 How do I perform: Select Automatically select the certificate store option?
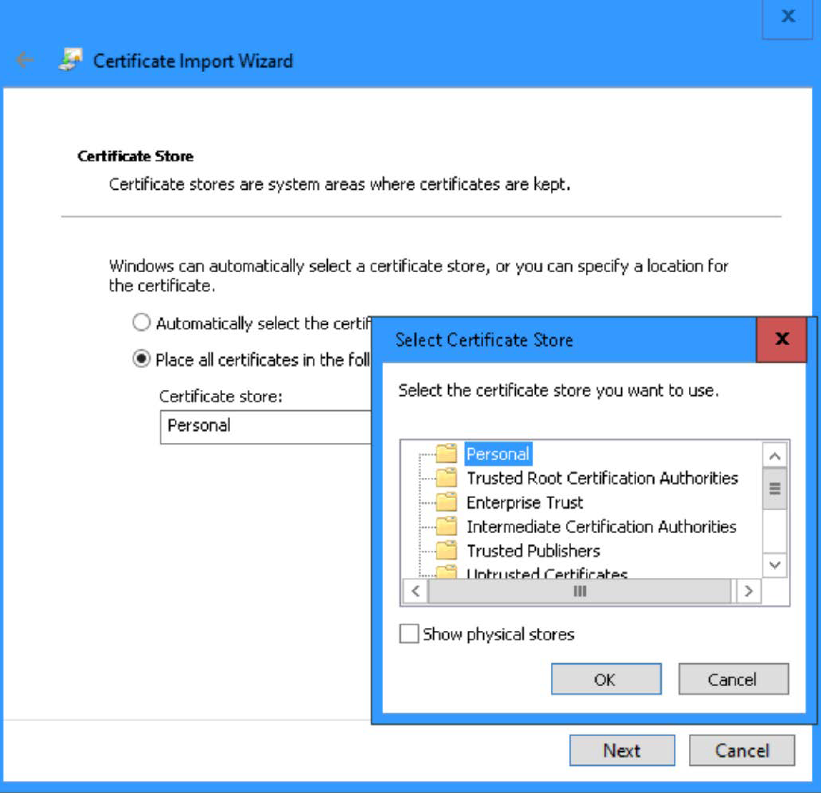pyautogui.click(x=142, y=323)
